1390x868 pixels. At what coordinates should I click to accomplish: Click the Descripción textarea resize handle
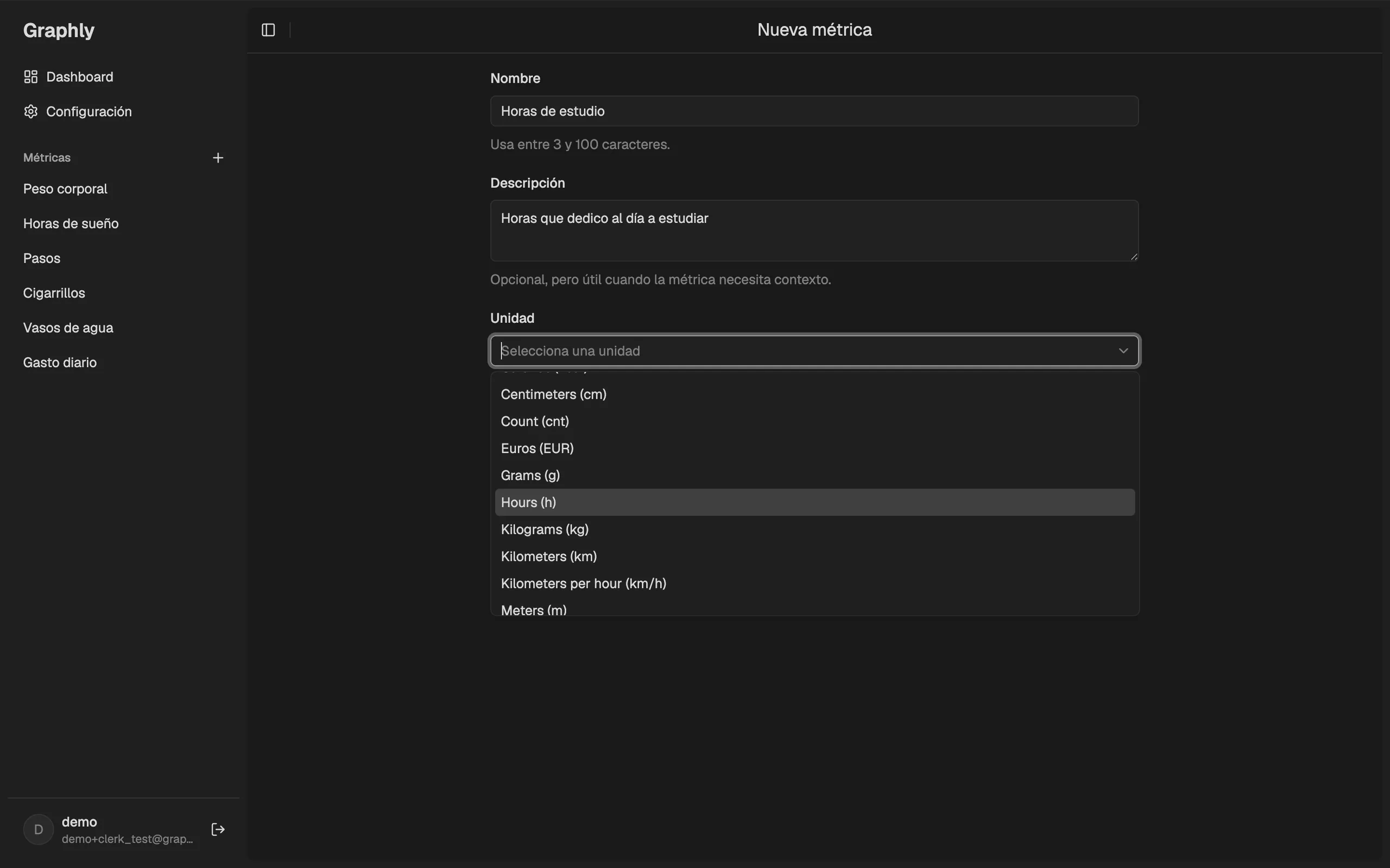tap(1133, 257)
